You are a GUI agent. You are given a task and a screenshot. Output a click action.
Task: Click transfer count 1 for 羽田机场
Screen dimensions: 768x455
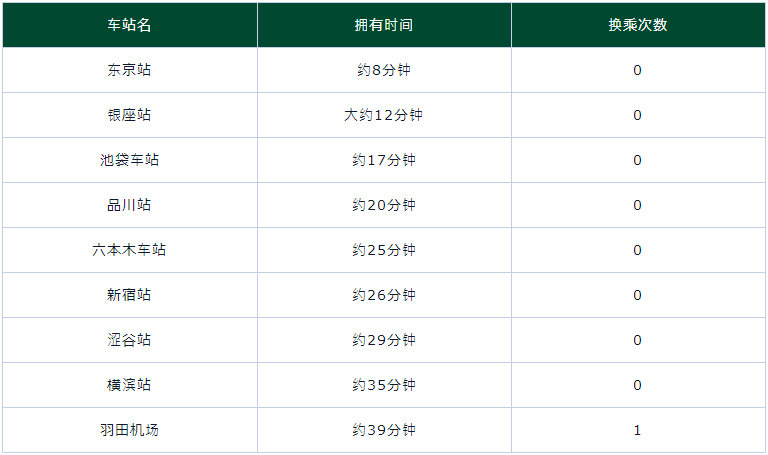tap(637, 430)
